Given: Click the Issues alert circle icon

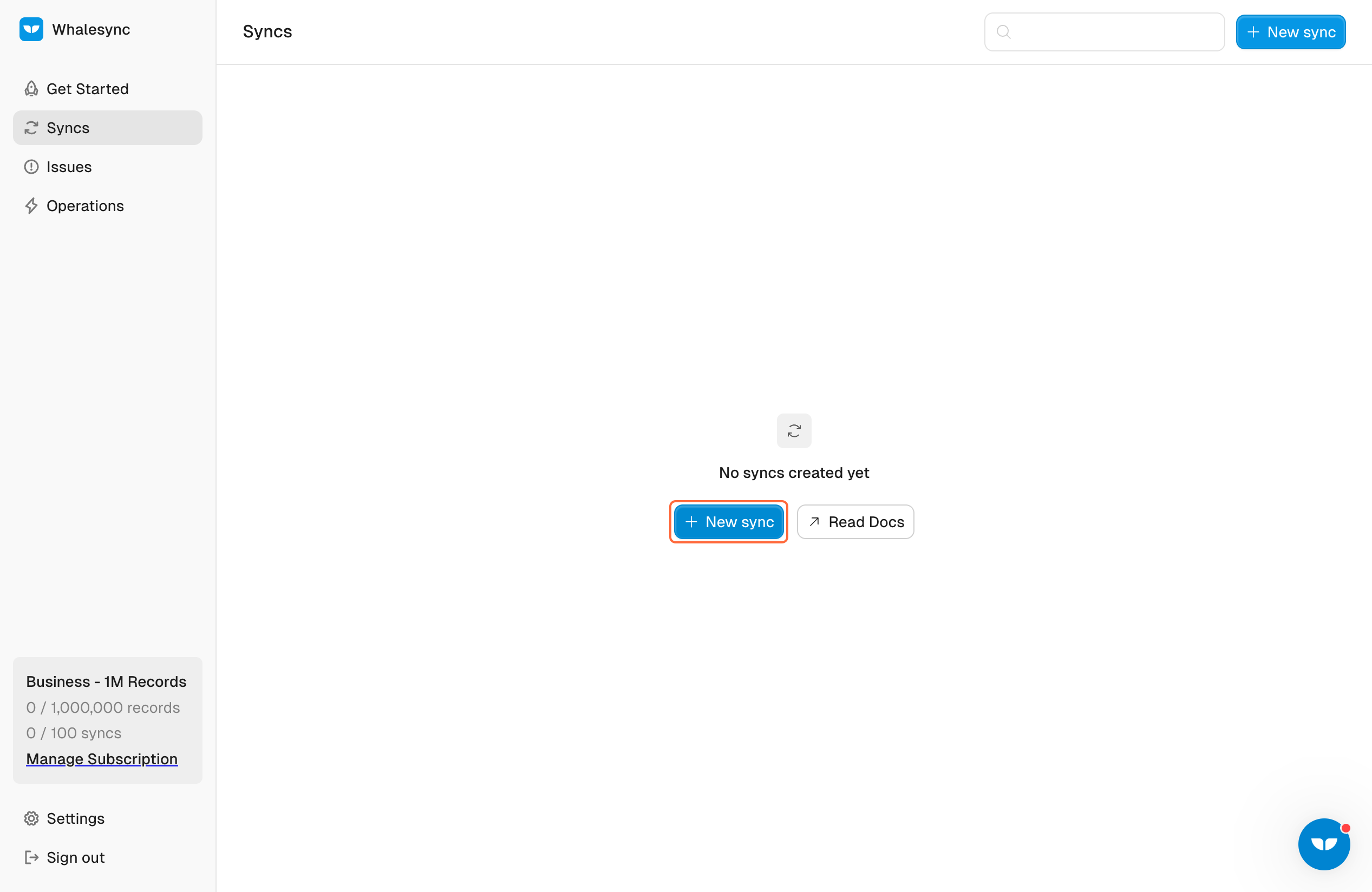Looking at the screenshot, I should tap(31, 167).
